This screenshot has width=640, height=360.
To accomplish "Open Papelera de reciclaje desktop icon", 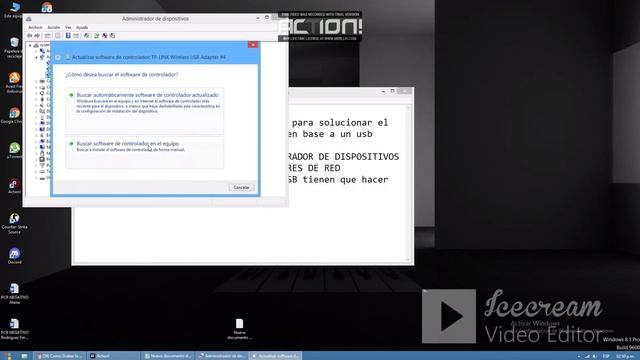I will coord(14,48).
